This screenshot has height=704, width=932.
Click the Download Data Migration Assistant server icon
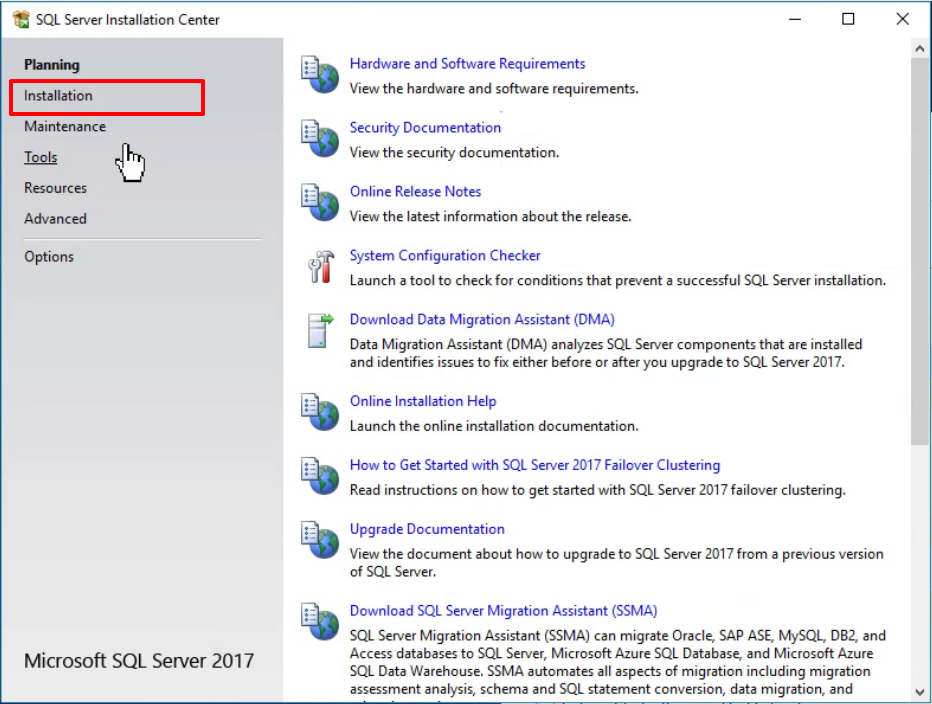point(320,331)
